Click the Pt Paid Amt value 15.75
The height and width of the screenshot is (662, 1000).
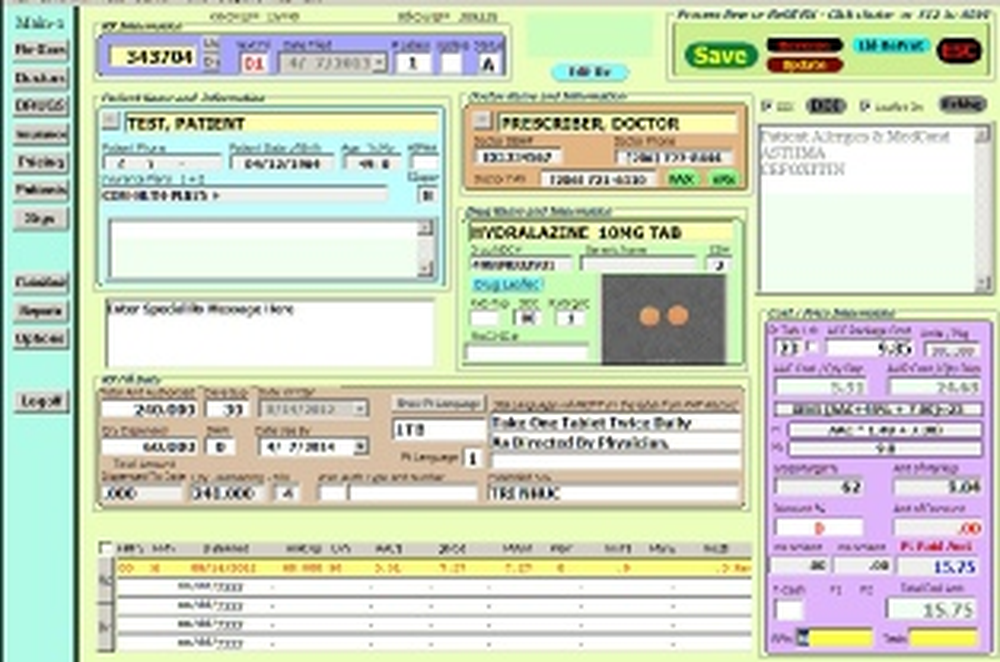[940, 566]
